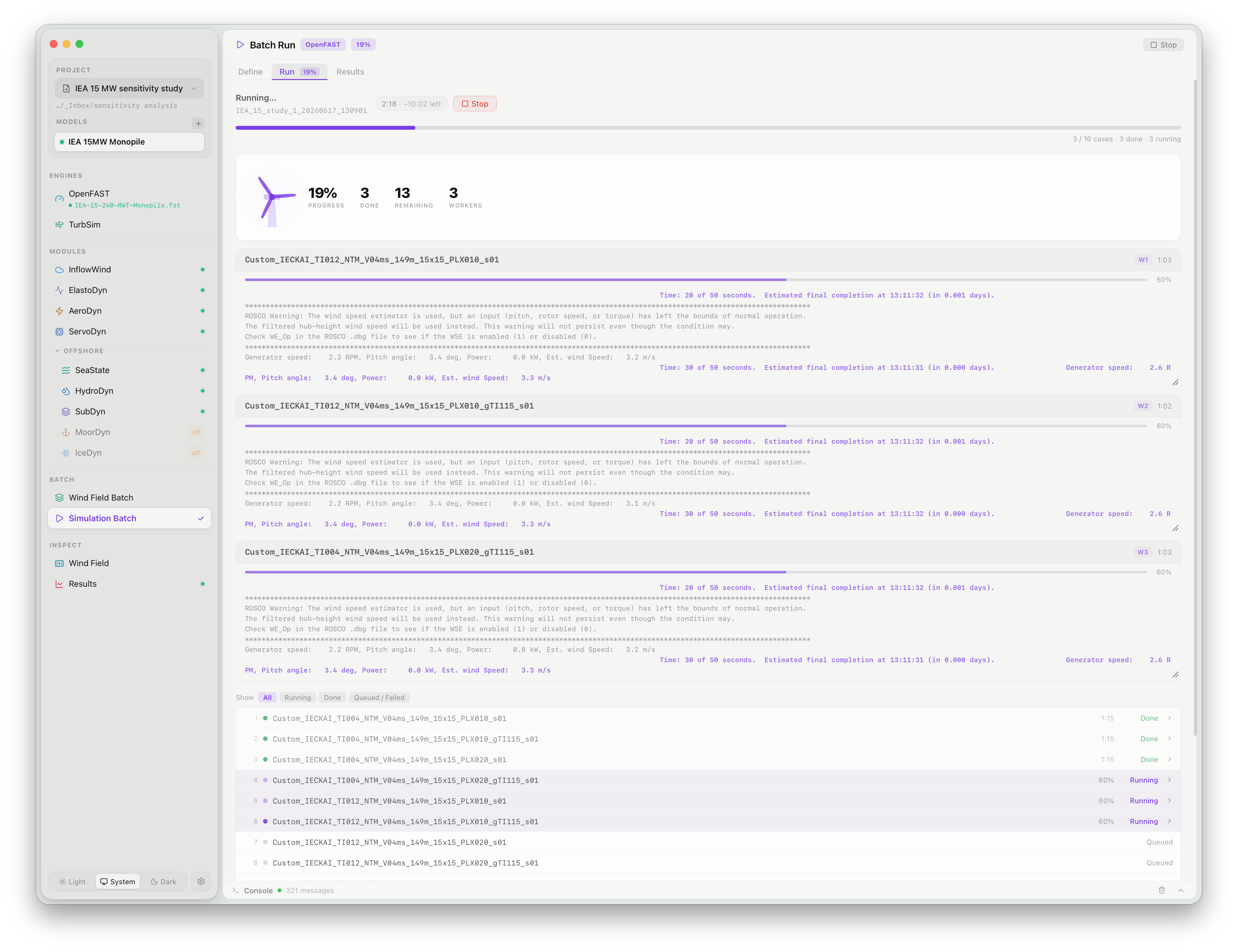The width and height of the screenshot is (1238, 952).
Task: Switch to the Define tab
Action: (250, 72)
